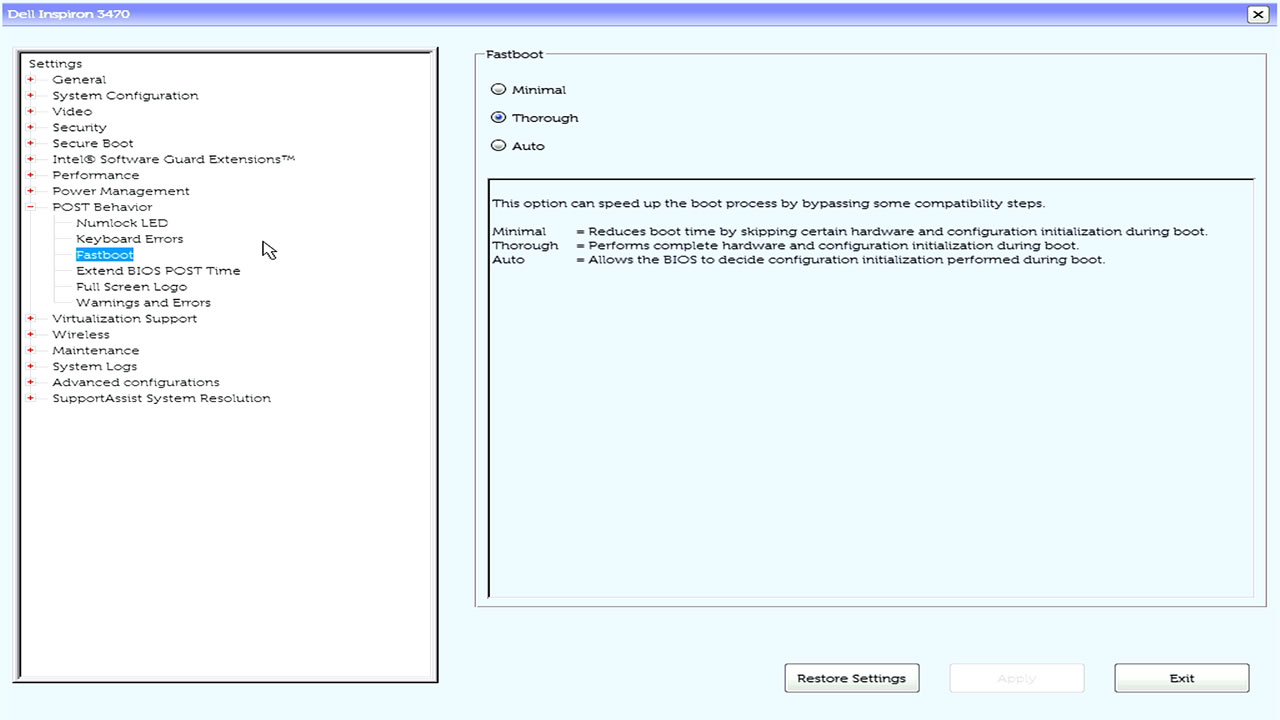The image size is (1280, 720).
Task: Expand the System Configuration plus icon
Action: pyautogui.click(x=31, y=96)
